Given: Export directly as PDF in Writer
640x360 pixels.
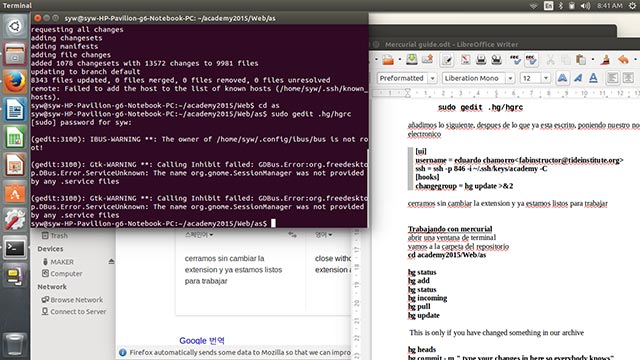Looking at the screenshot, I should pyautogui.click(x=465, y=60).
